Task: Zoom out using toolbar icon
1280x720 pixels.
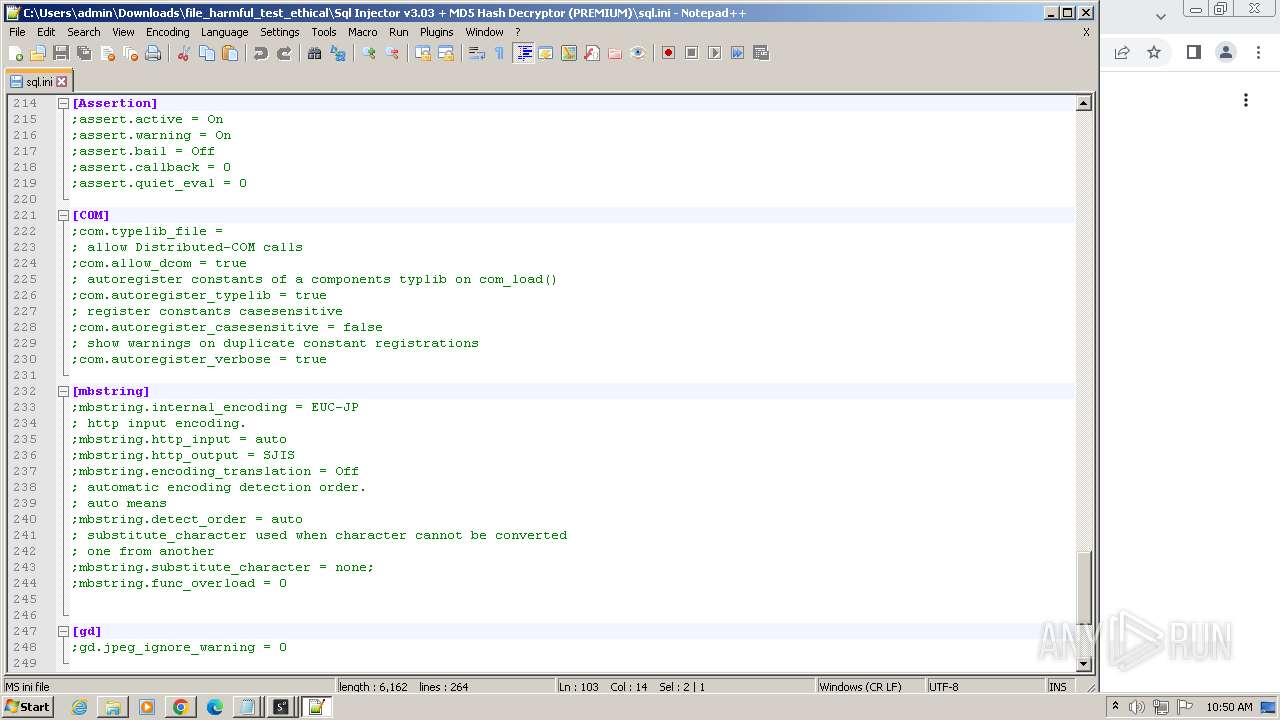Action: pos(392,53)
